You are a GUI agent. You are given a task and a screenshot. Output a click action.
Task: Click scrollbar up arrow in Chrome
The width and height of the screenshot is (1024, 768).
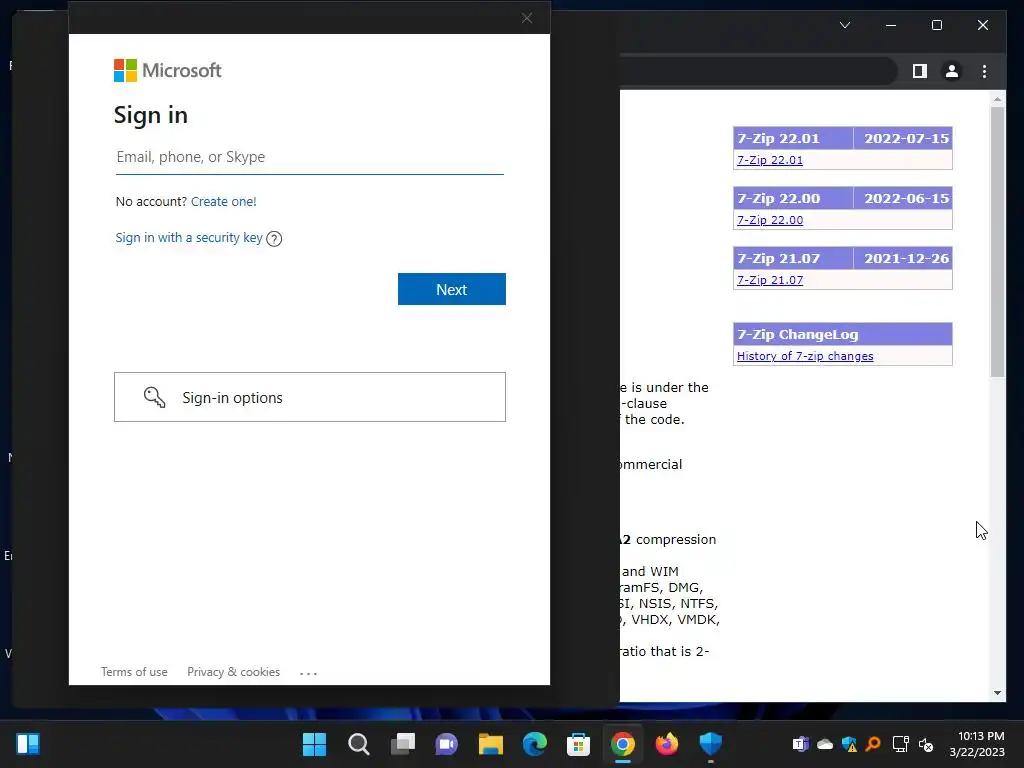tap(997, 99)
